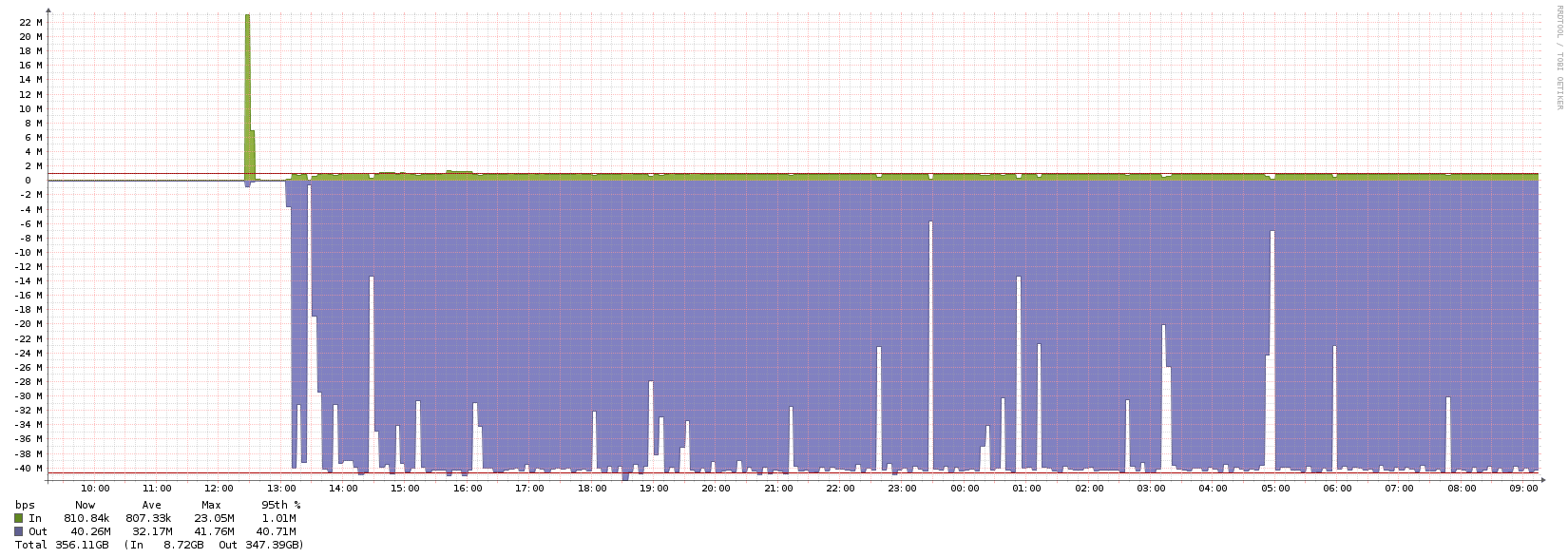Click the '-40 M' y-axis label
This screenshot has width=1568, height=558.
coord(28,468)
